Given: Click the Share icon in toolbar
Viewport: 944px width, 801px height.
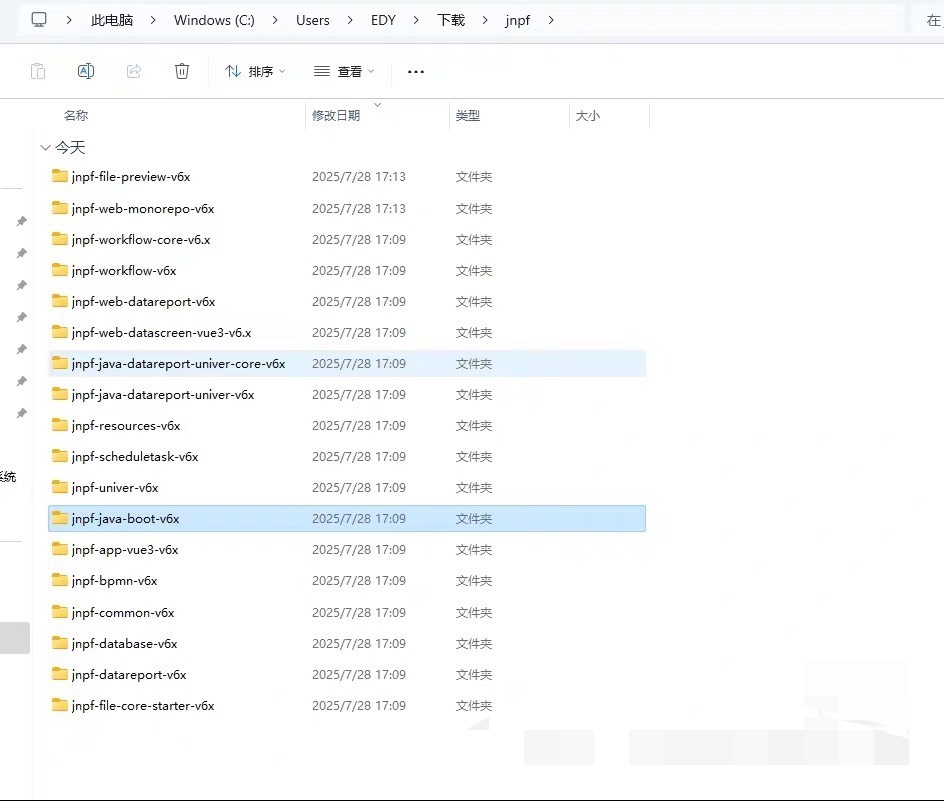Looking at the screenshot, I should [x=134, y=71].
